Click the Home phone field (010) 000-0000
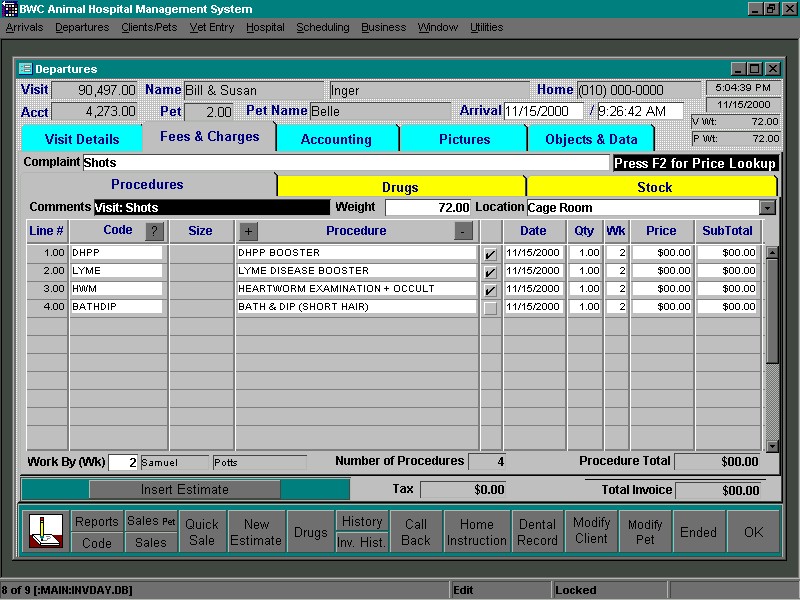Screen dimensions: 800x600 coord(639,90)
